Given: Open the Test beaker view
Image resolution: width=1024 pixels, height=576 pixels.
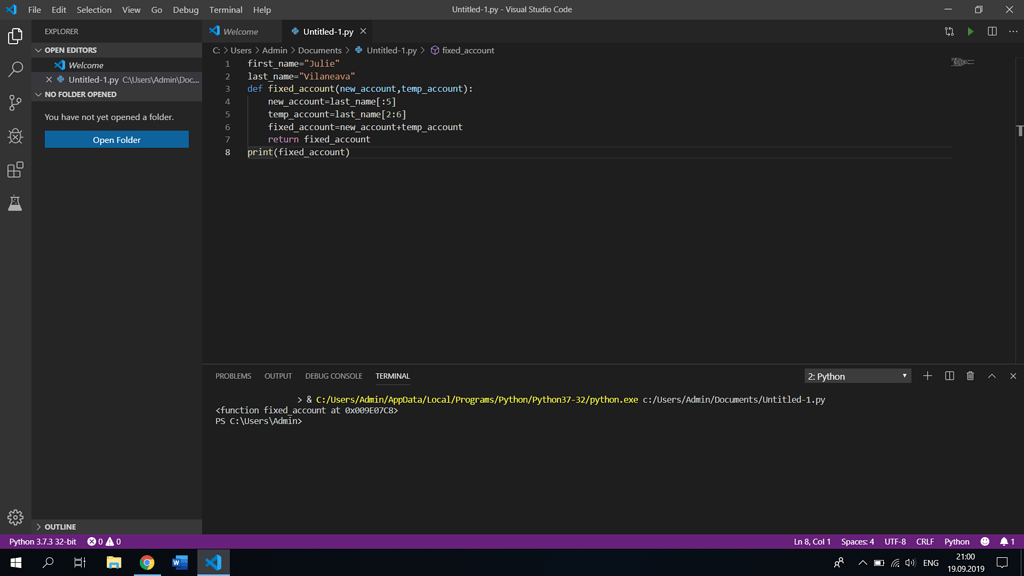Looking at the screenshot, I should 15,204.
